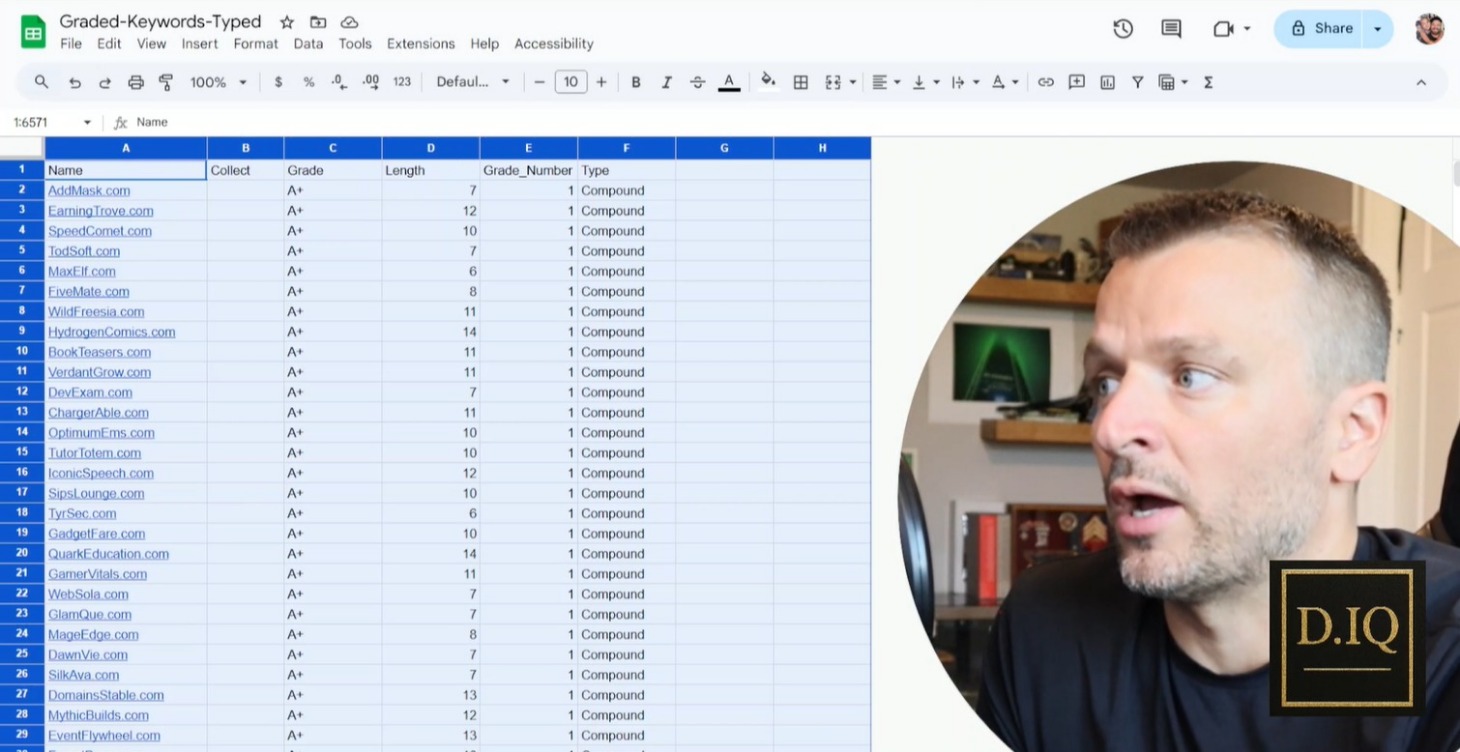The height and width of the screenshot is (752, 1460).
Task: Format selection as currency
Action: pos(278,83)
